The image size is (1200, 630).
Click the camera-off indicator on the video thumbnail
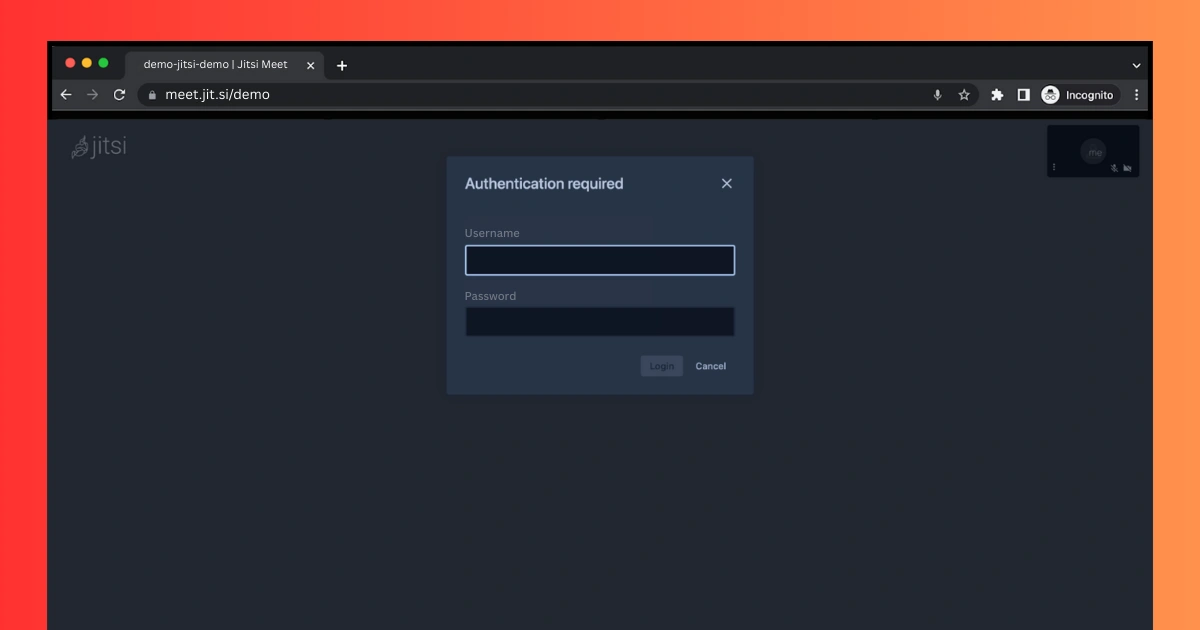tap(1128, 167)
